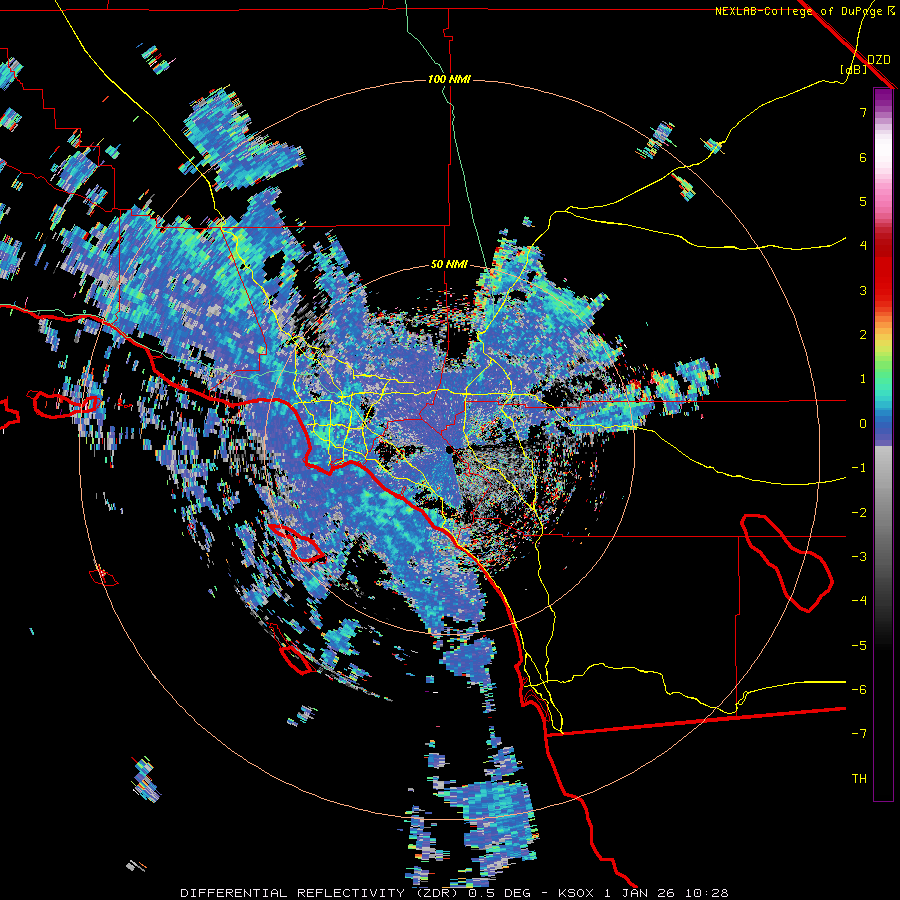Click the 50 NMI range ring label
This screenshot has width=900, height=900.
point(449,265)
